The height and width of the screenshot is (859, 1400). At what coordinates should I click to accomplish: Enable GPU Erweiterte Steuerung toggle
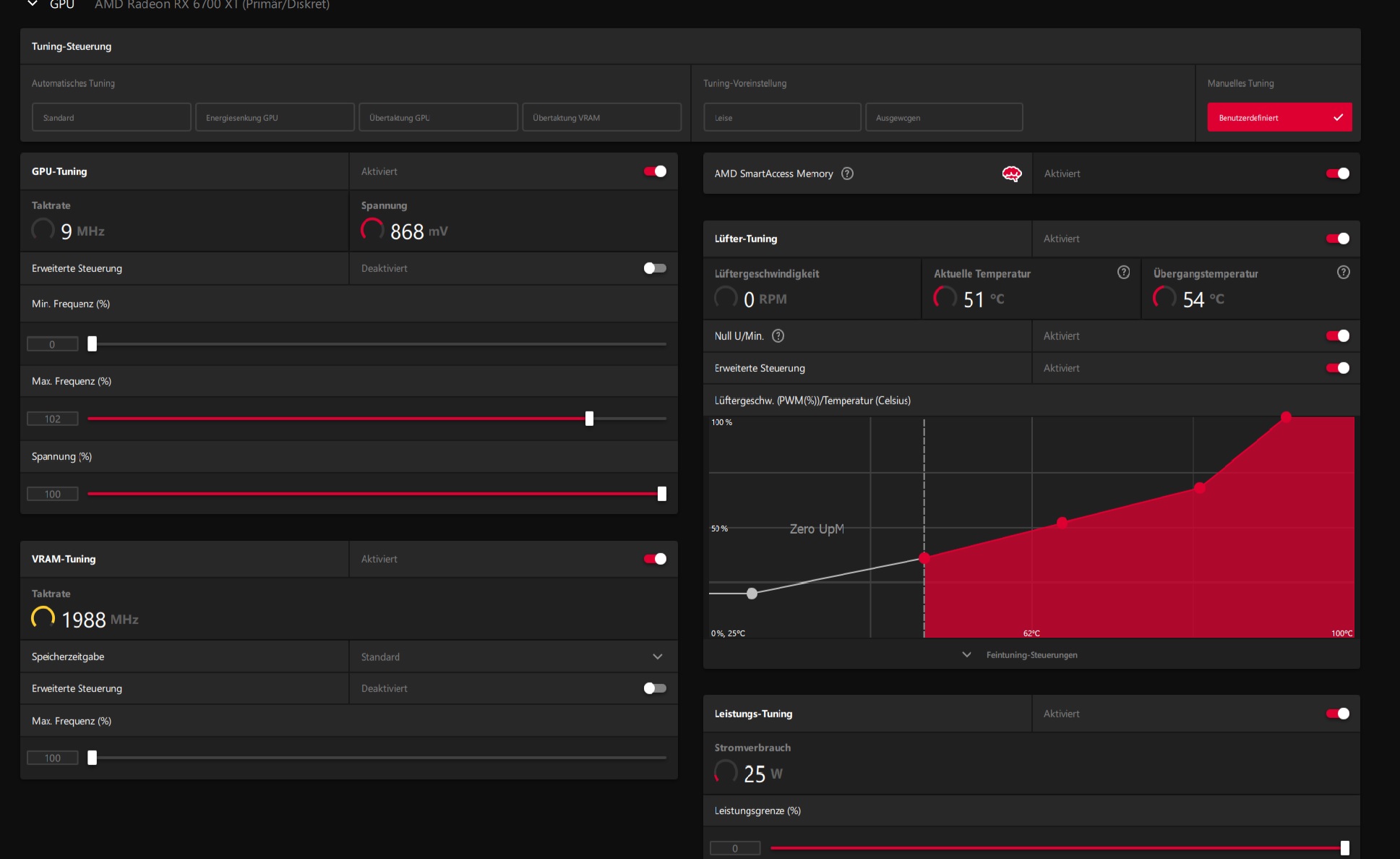click(655, 268)
